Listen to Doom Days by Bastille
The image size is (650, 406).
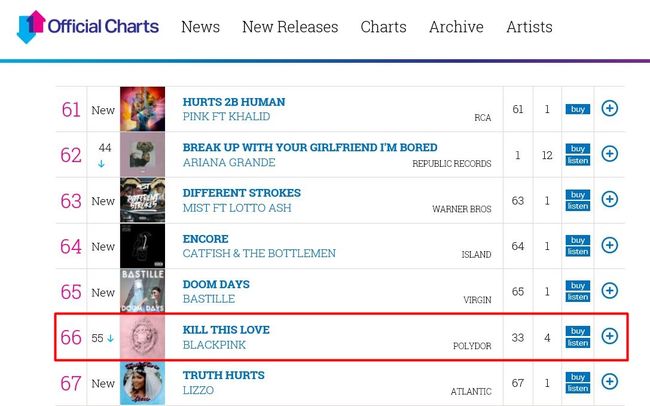tap(577, 297)
